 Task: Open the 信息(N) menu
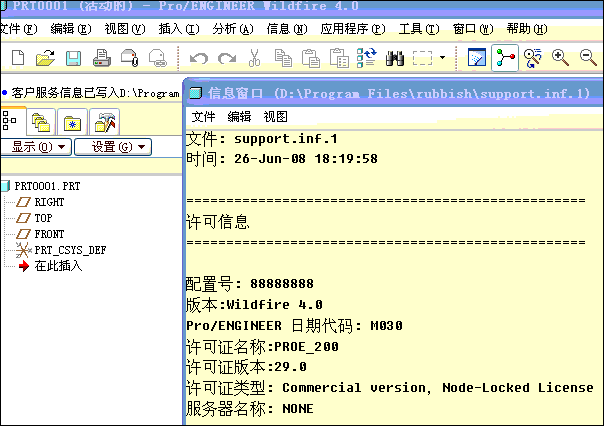tap(287, 29)
